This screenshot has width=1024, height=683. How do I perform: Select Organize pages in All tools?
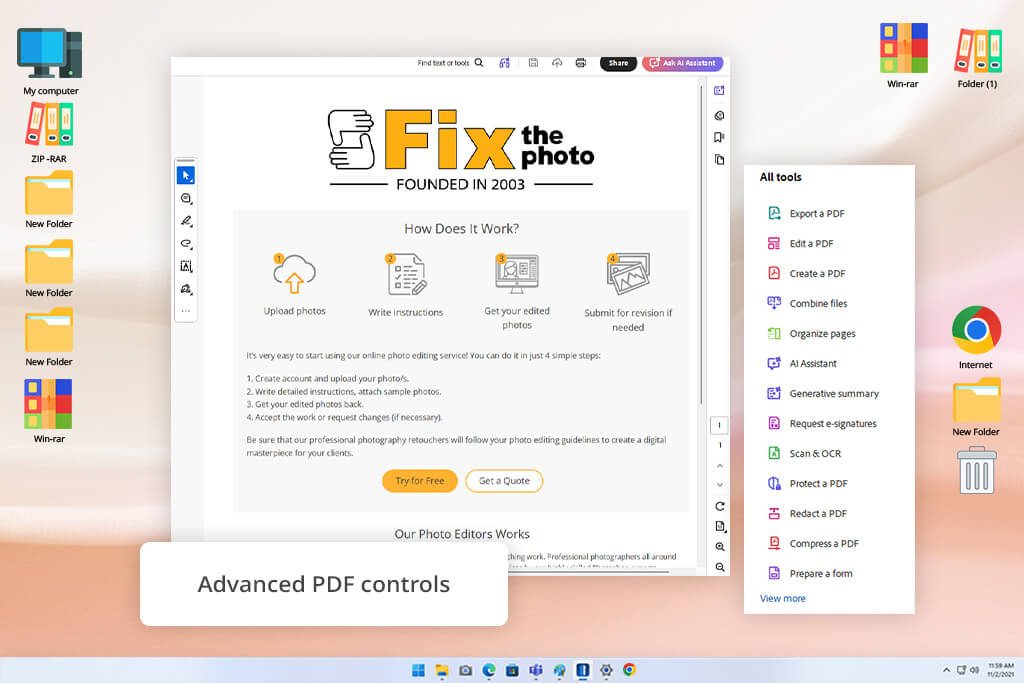pyautogui.click(x=811, y=334)
